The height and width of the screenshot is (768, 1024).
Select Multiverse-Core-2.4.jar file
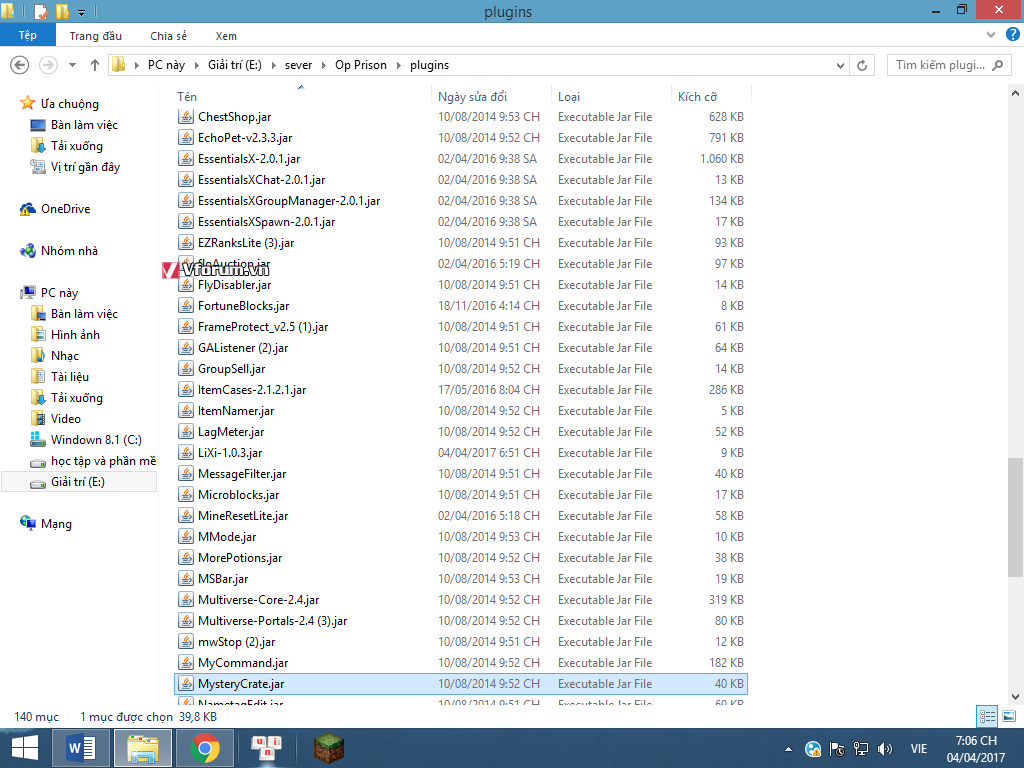460,600
